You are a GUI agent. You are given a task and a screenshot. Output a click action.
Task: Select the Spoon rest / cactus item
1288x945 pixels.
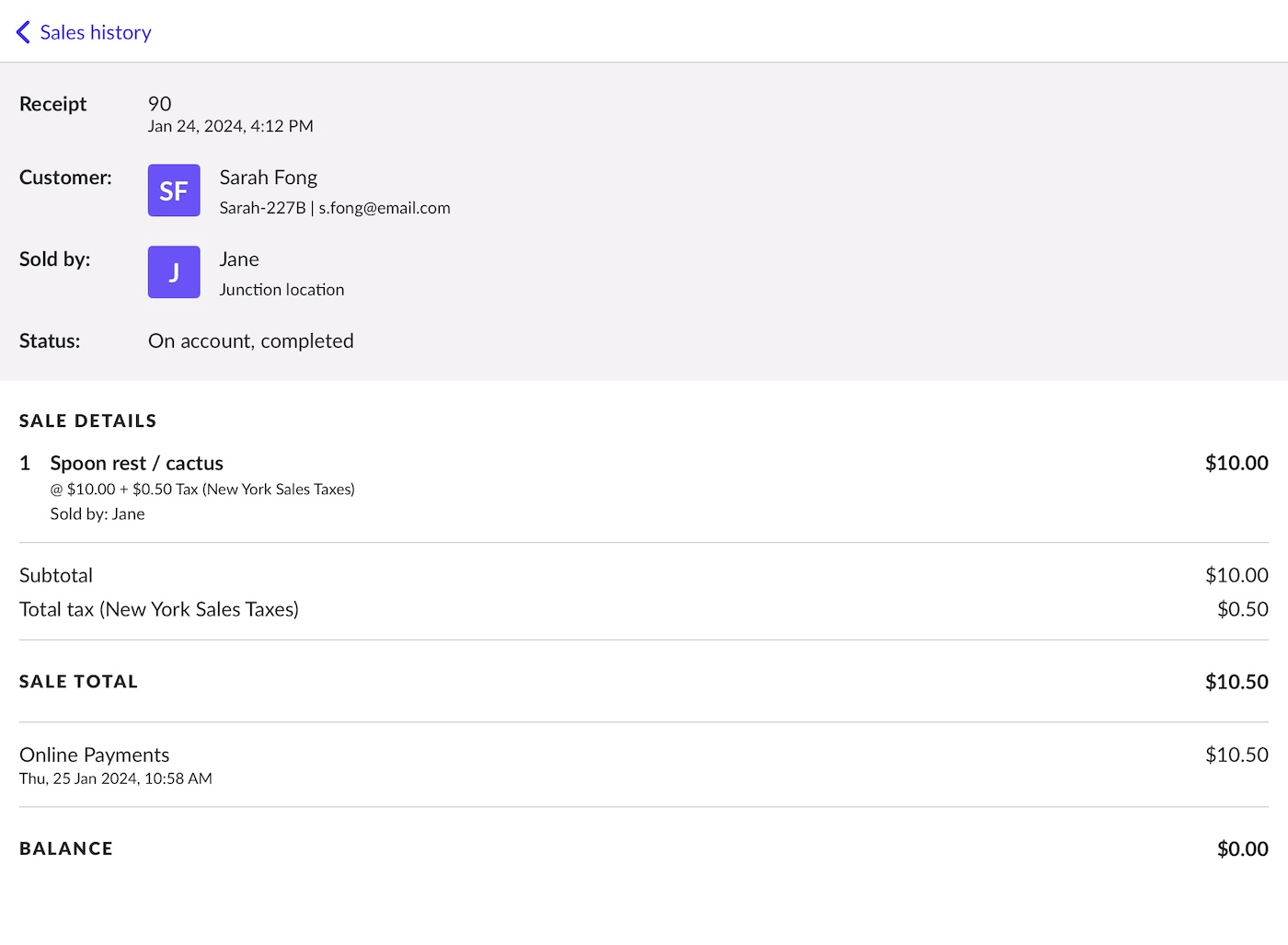(136, 463)
